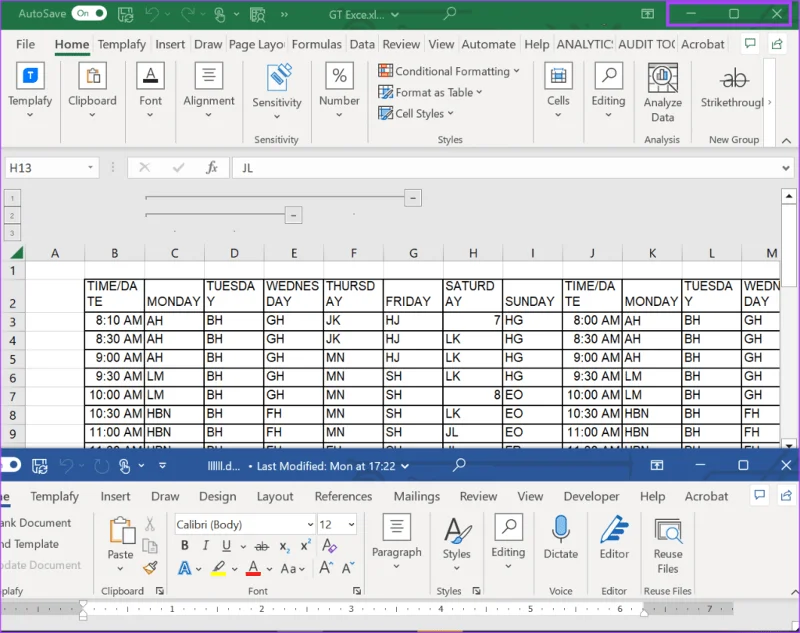
Task: Open the Developer tab in Word
Action: (x=591, y=496)
